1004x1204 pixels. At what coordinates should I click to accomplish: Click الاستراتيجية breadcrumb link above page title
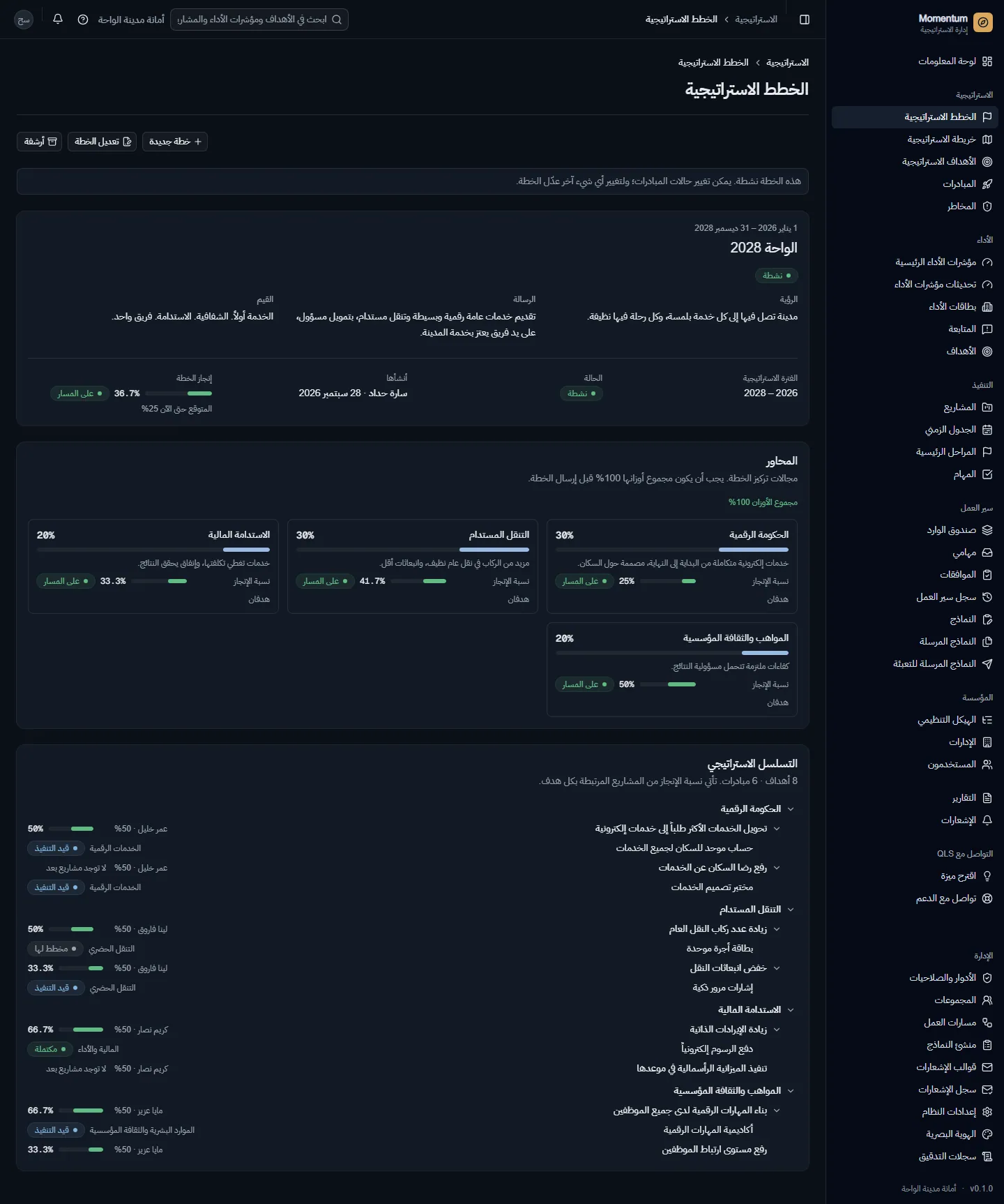click(x=787, y=63)
